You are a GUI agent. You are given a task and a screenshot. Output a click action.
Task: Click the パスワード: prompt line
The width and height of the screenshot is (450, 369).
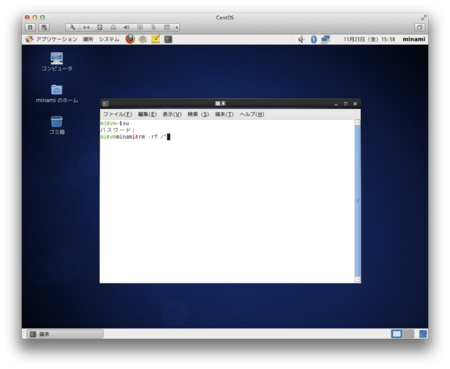(x=117, y=130)
